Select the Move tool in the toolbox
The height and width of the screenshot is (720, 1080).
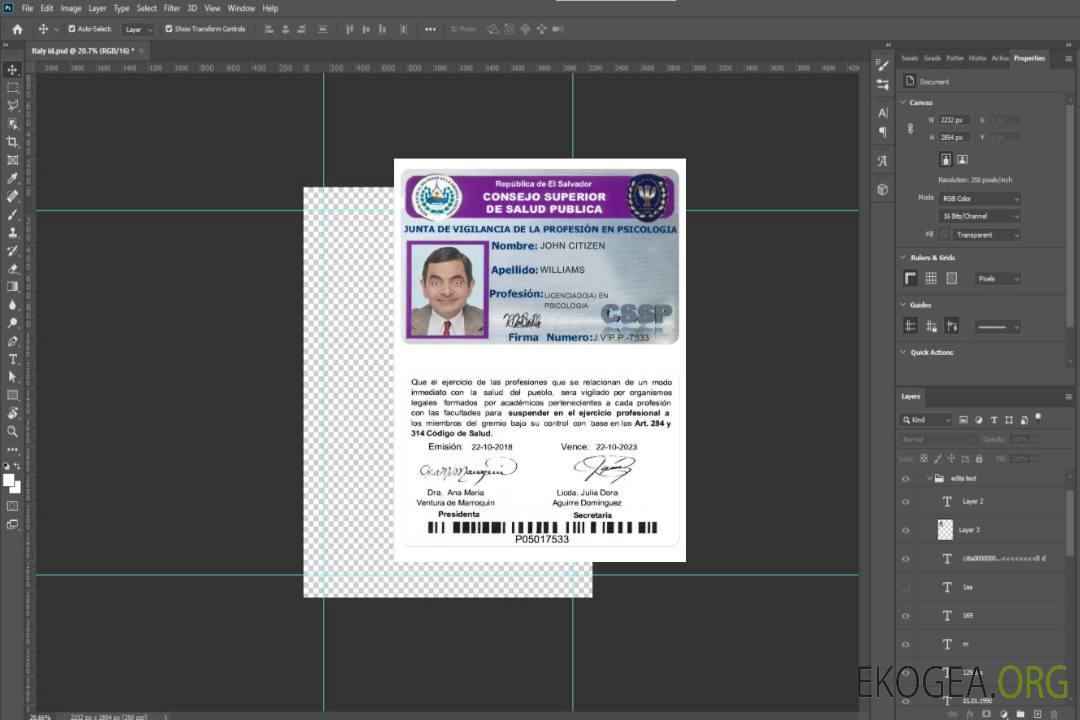click(12, 70)
